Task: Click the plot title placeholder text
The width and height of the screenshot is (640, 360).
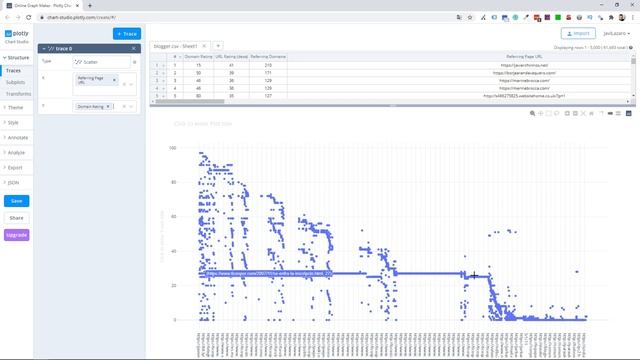Action: (x=203, y=124)
